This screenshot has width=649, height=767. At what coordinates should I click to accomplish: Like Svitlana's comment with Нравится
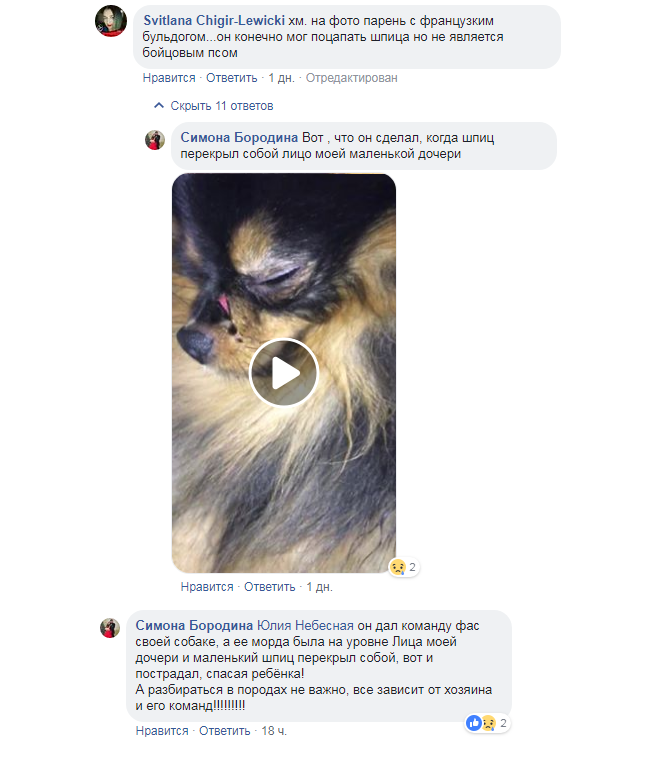(x=169, y=78)
